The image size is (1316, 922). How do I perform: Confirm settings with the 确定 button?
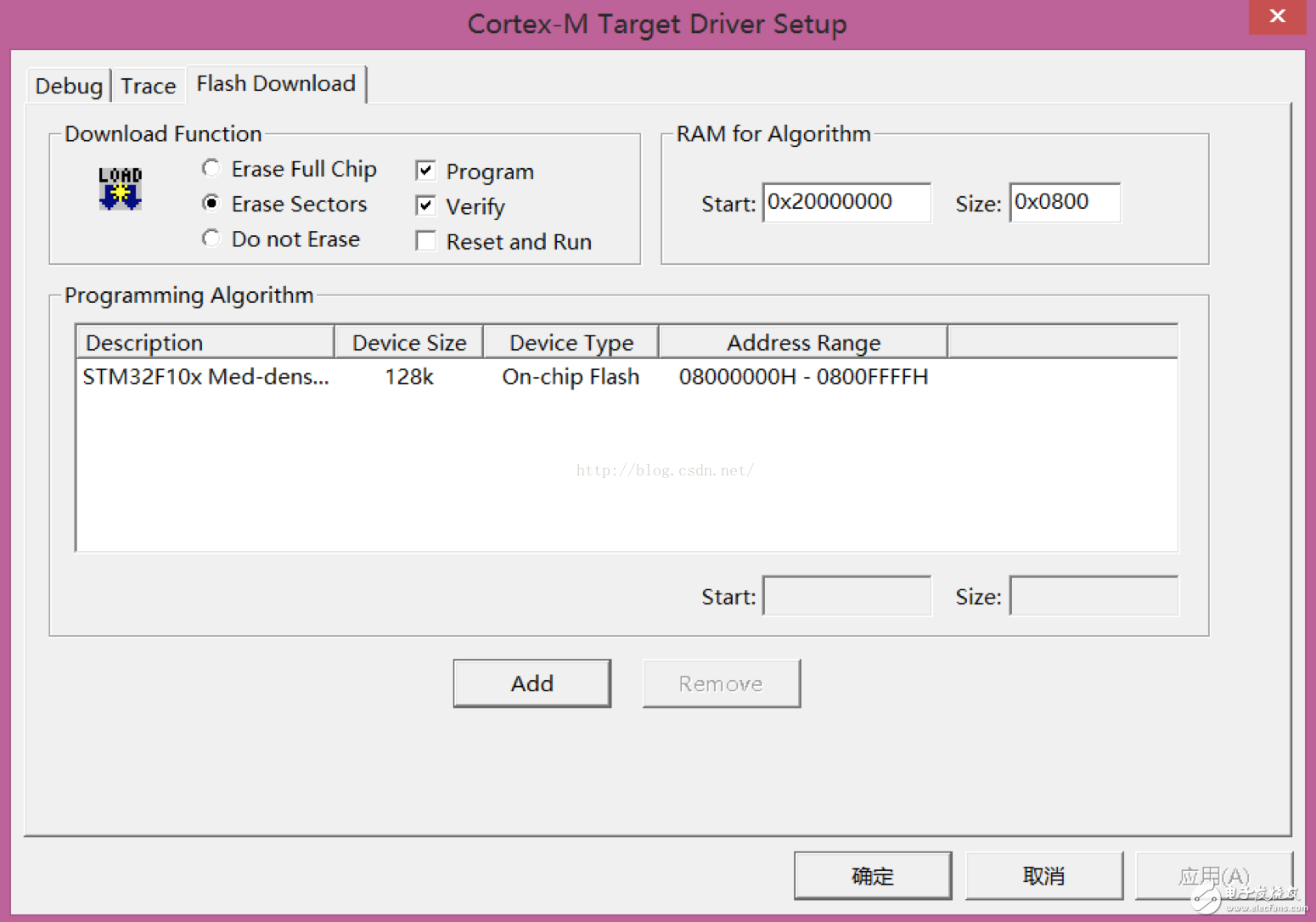tap(872, 875)
